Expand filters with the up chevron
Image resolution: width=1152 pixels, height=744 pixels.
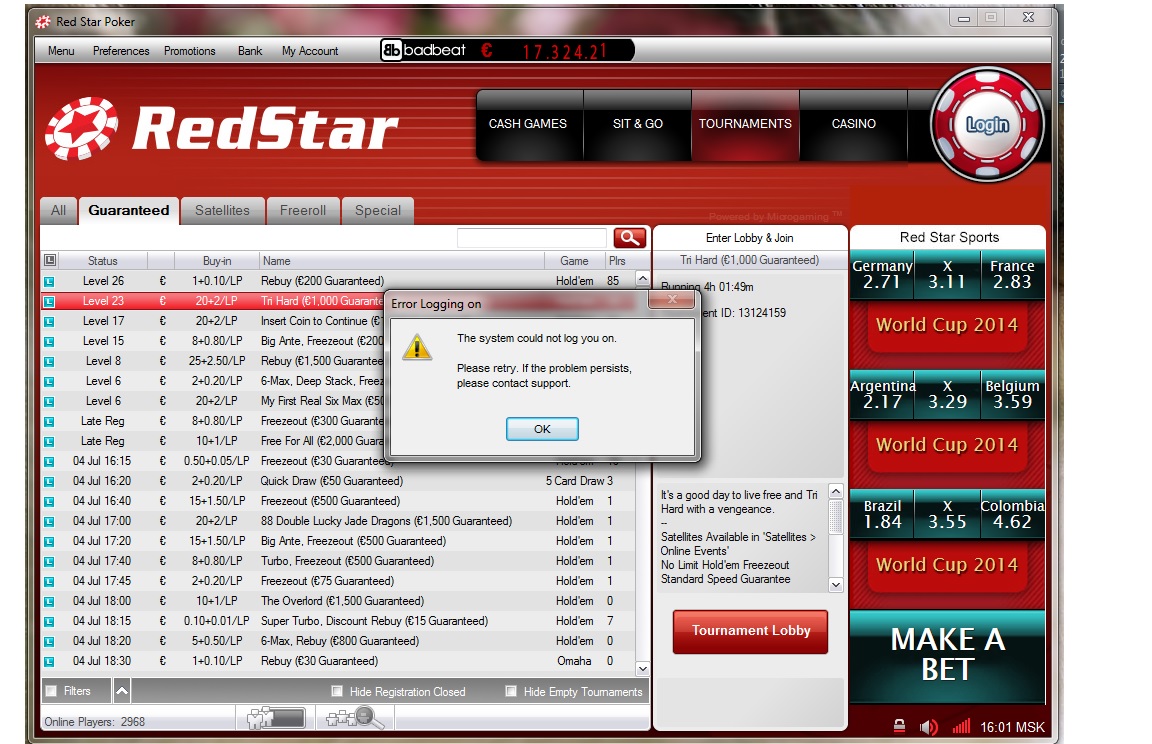coord(122,691)
